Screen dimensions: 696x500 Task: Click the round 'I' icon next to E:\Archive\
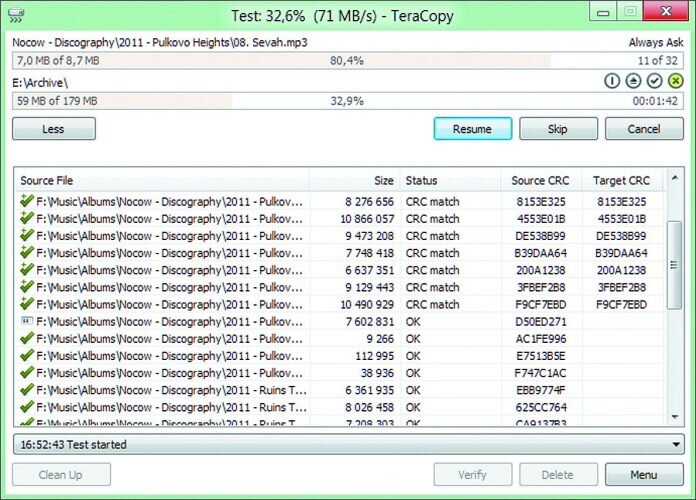pyautogui.click(x=612, y=81)
